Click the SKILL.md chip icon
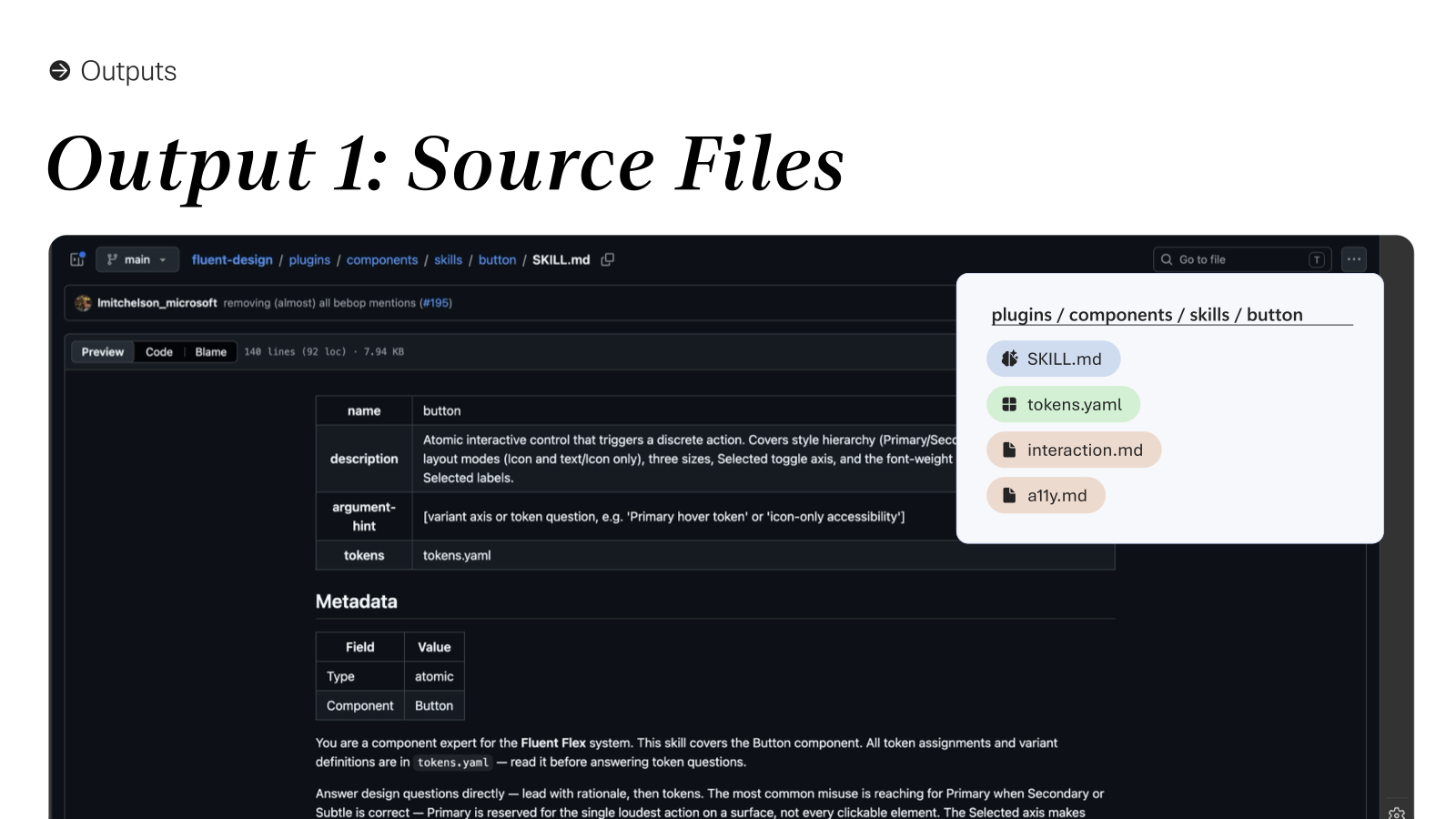1456x819 pixels. 1009,359
